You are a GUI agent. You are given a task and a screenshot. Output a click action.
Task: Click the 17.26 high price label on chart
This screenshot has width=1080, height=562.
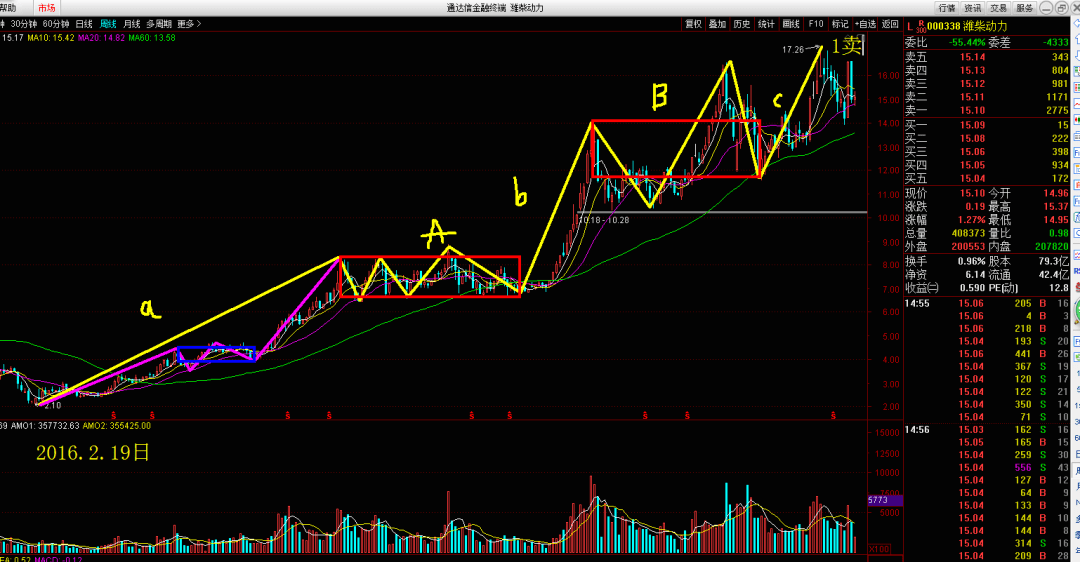pyautogui.click(x=793, y=50)
